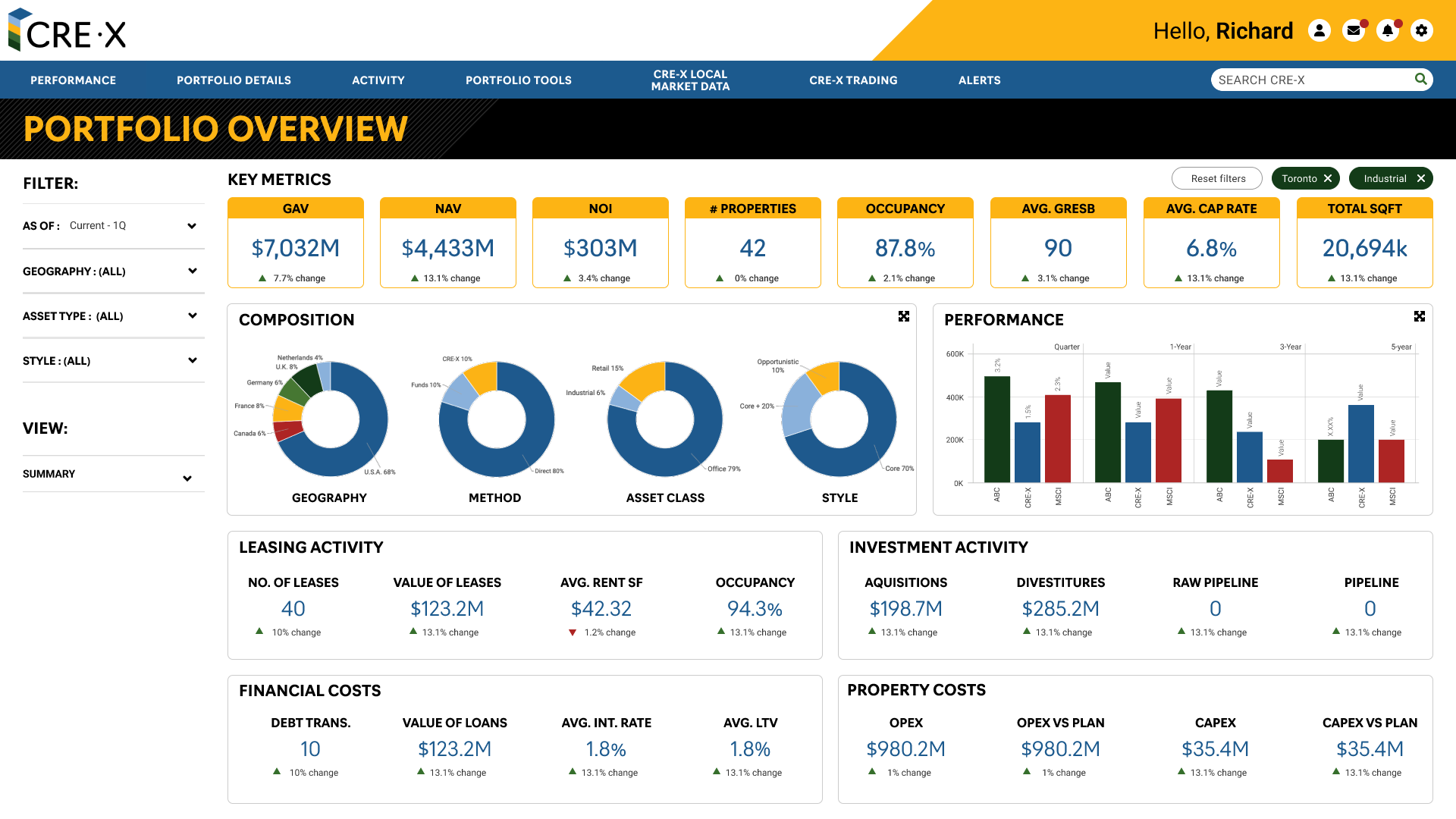This screenshot has width=1456, height=819.
Task: Open the user profile icon
Action: click(x=1320, y=30)
